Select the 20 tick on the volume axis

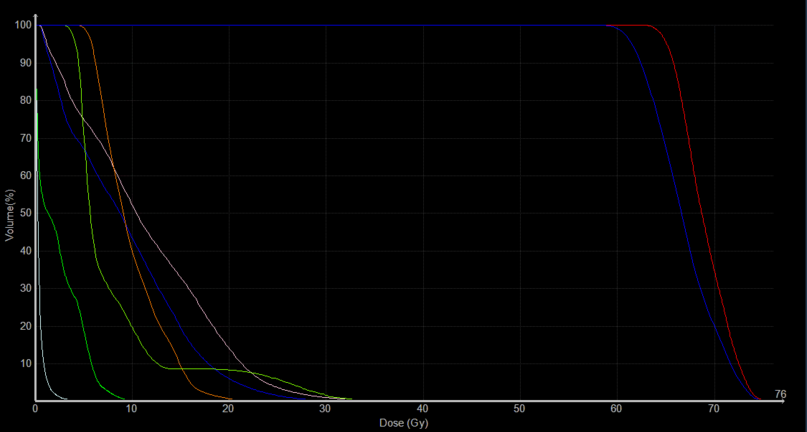point(24,326)
